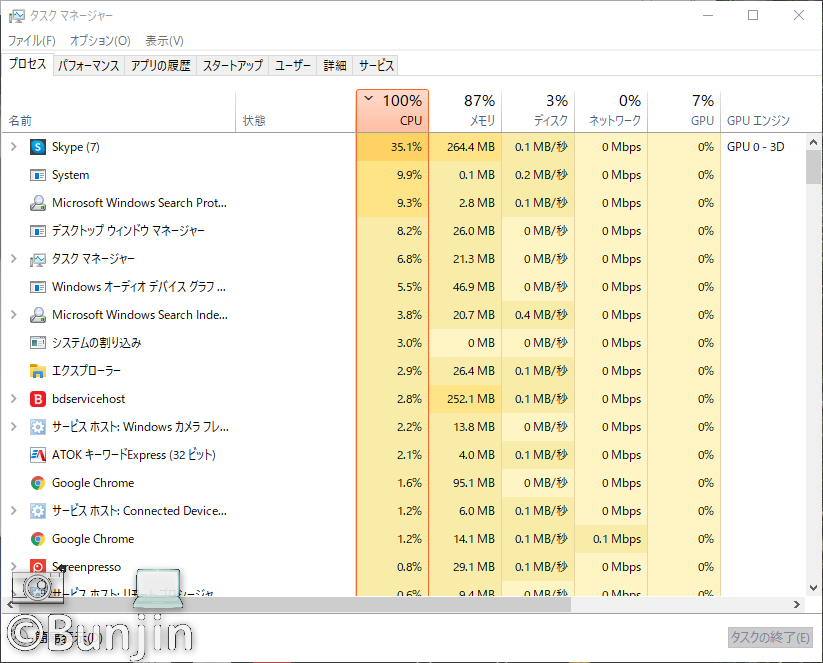This screenshot has height=663, width=823.
Task: Click the red bdservicehost icon
Action: 38,399
